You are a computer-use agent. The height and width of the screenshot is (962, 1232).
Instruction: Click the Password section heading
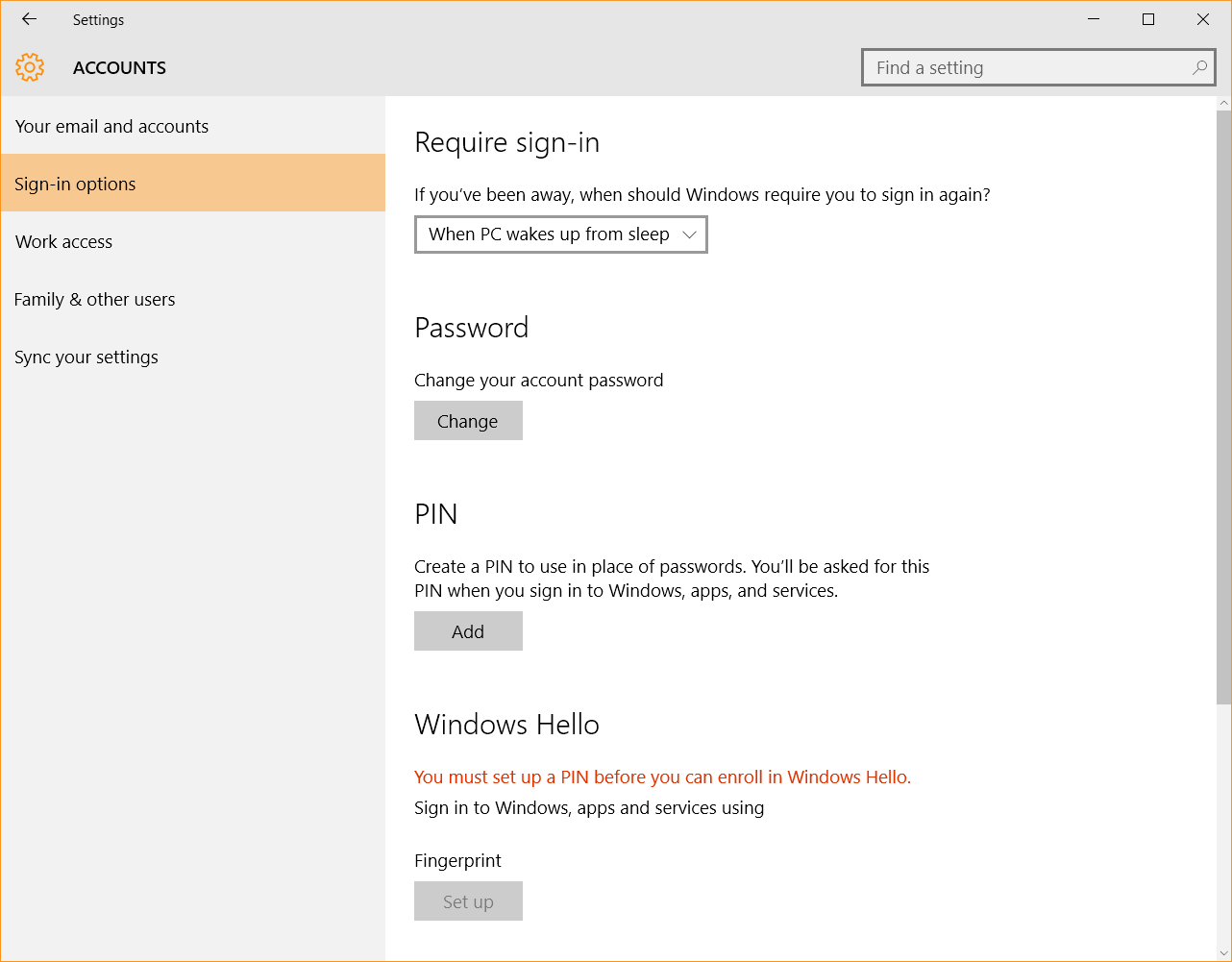[x=471, y=328]
